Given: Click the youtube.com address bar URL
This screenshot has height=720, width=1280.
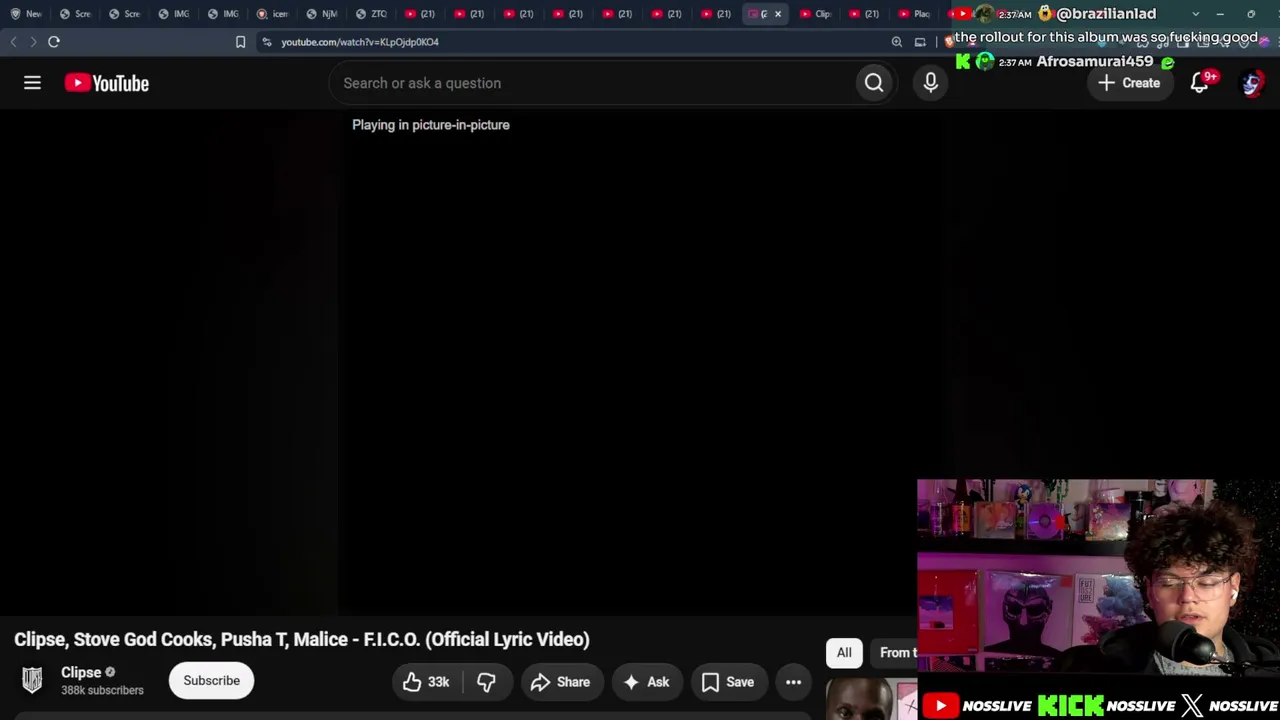Looking at the screenshot, I should point(360,42).
